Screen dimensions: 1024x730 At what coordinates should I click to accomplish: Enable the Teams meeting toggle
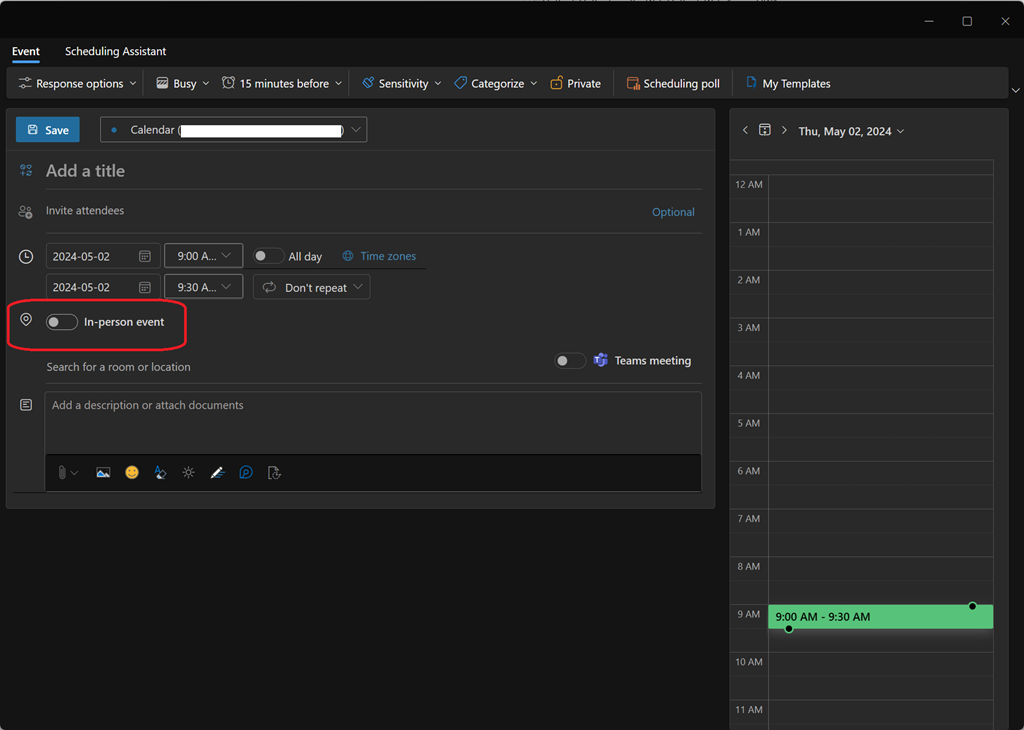click(x=570, y=361)
